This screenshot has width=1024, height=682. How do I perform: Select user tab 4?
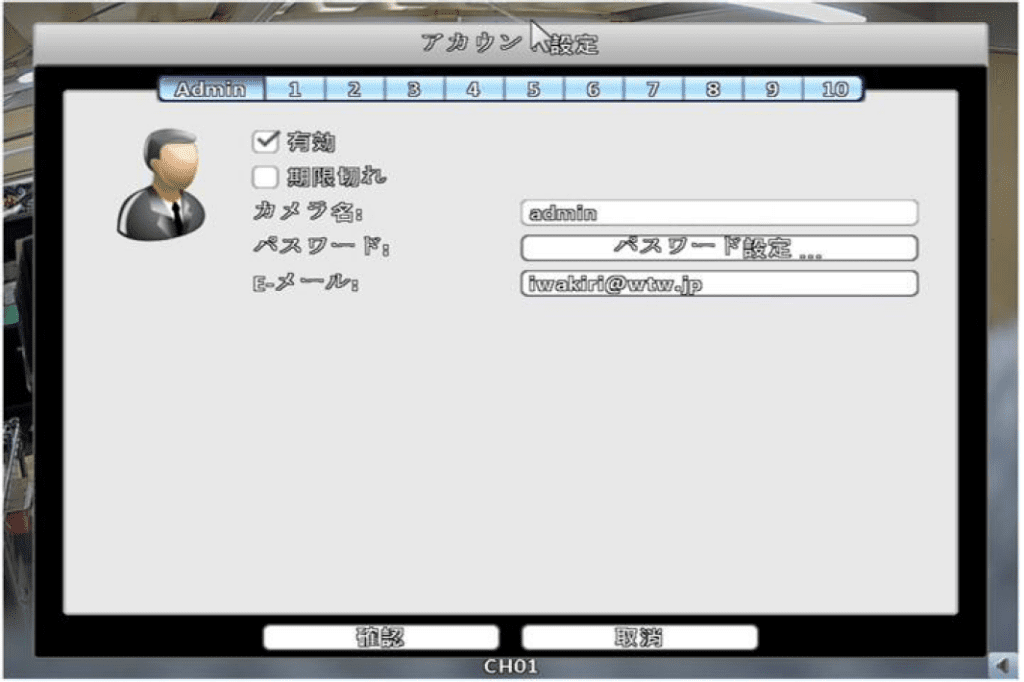click(473, 89)
